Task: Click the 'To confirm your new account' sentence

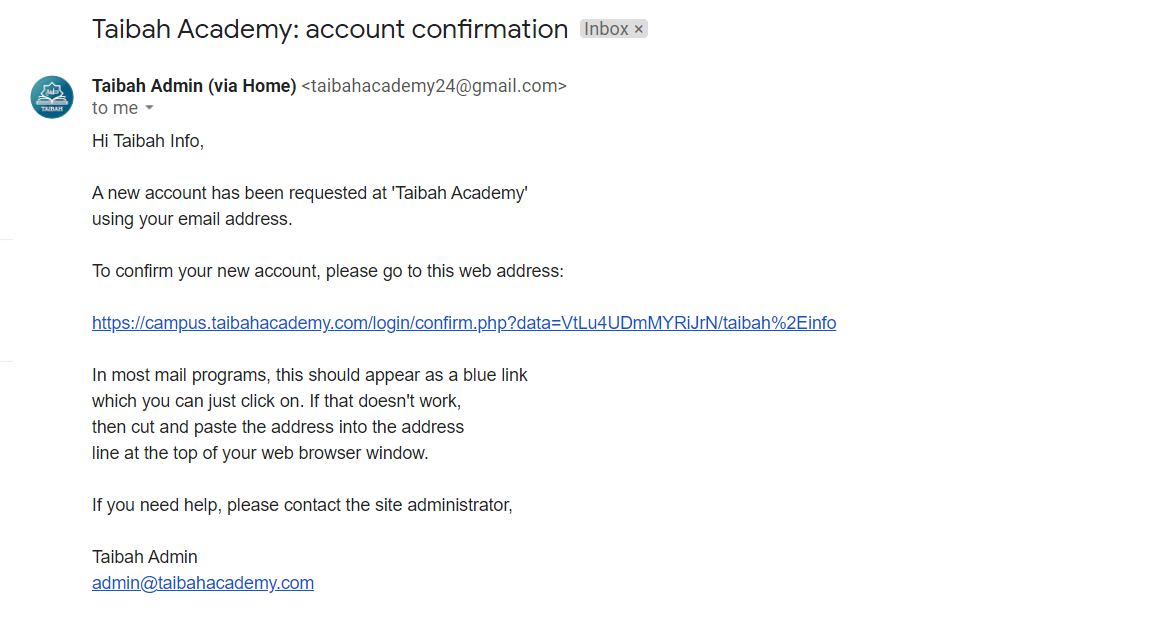Action: [328, 272]
